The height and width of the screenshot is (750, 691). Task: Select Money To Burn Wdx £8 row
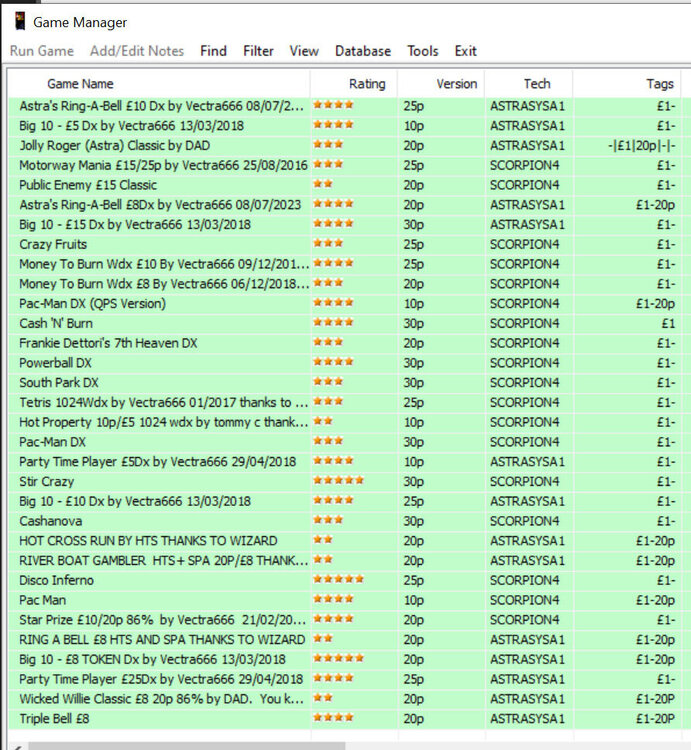349,284
